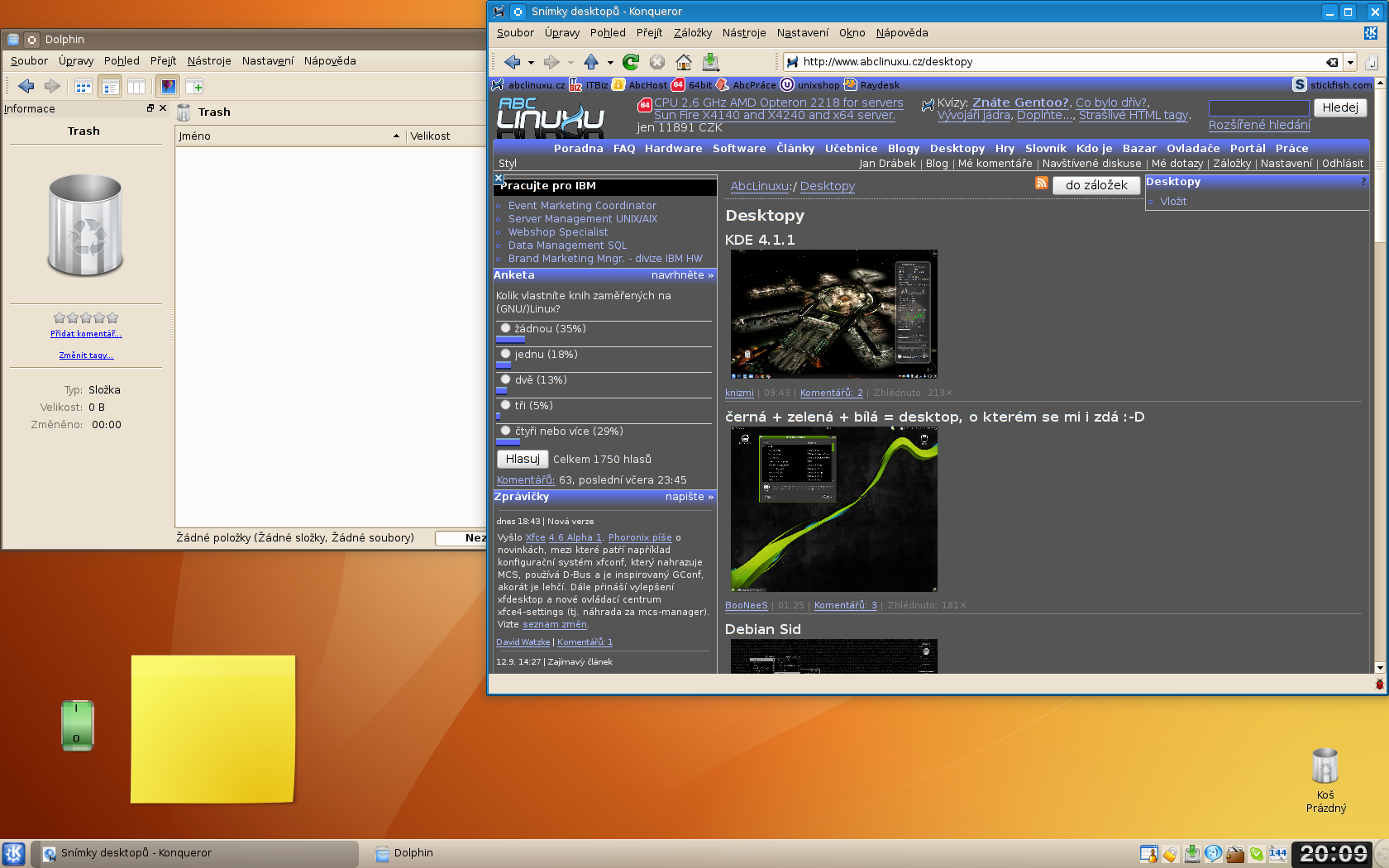Open ITBiz bookmark

tap(589, 85)
